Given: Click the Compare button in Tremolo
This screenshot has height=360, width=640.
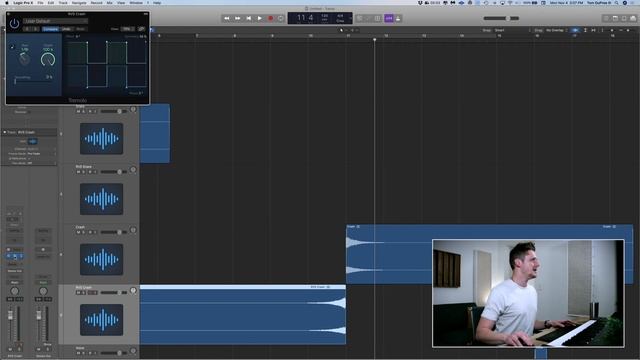Looking at the screenshot, I should (51, 29).
